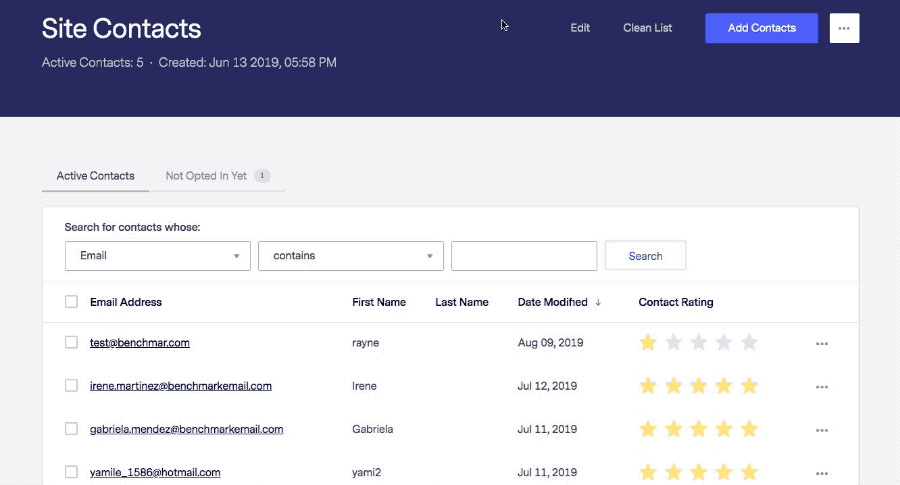Image resolution: width=900 pixels, height=485 pixels.
Task: Click the Search button
Action: (x=645, y=256)
